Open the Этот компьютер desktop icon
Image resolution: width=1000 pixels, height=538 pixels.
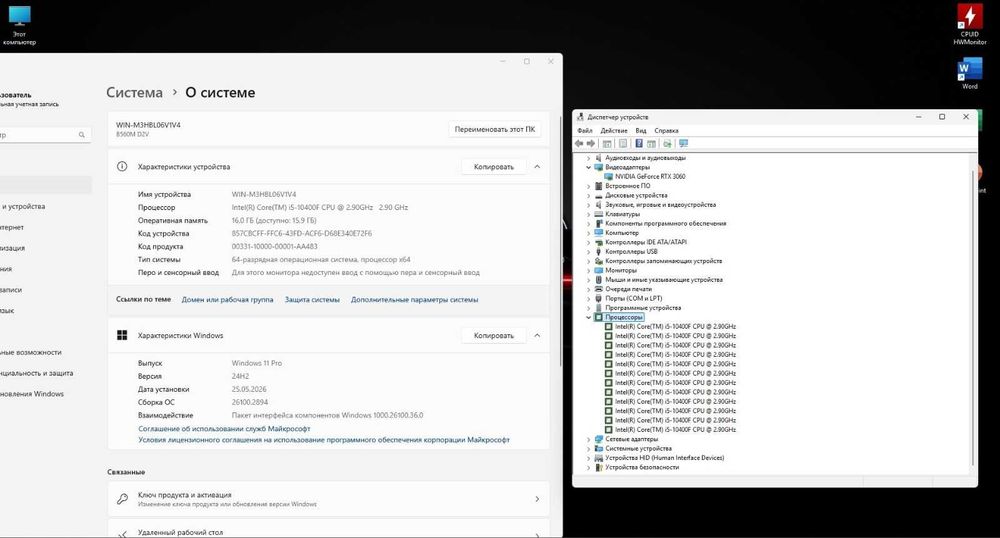(x=19, y=25)
